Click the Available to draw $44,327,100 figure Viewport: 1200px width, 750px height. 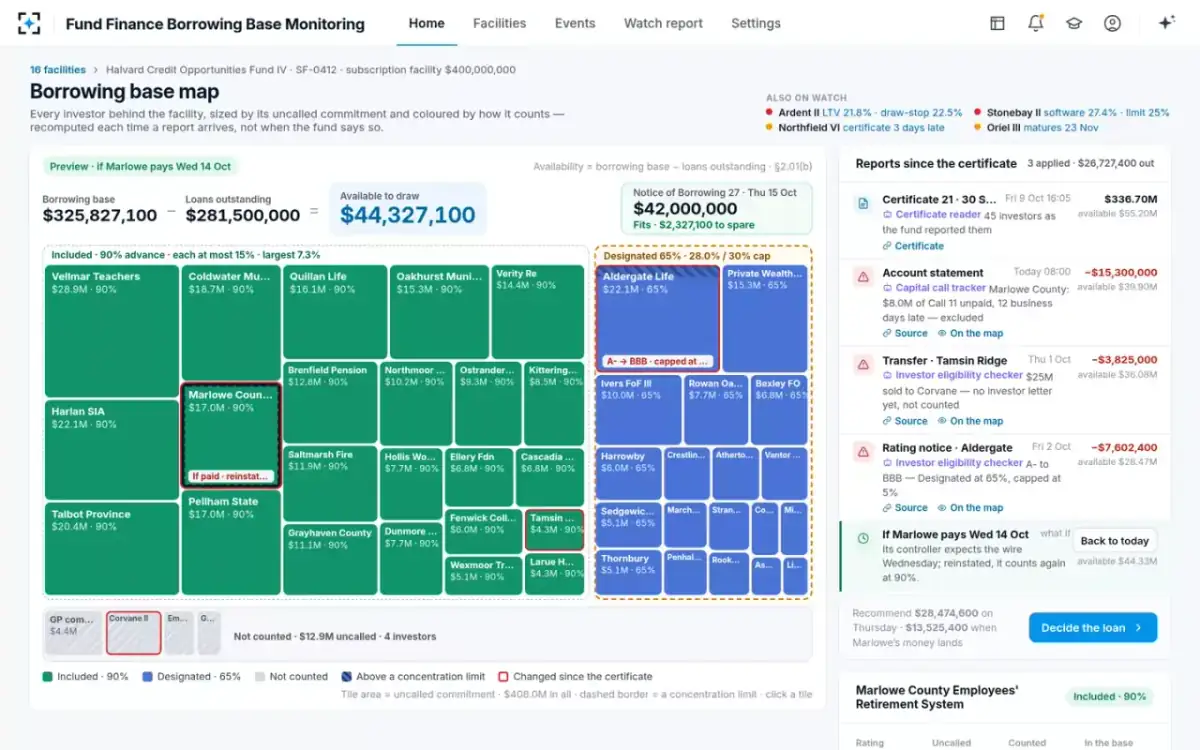407,214
